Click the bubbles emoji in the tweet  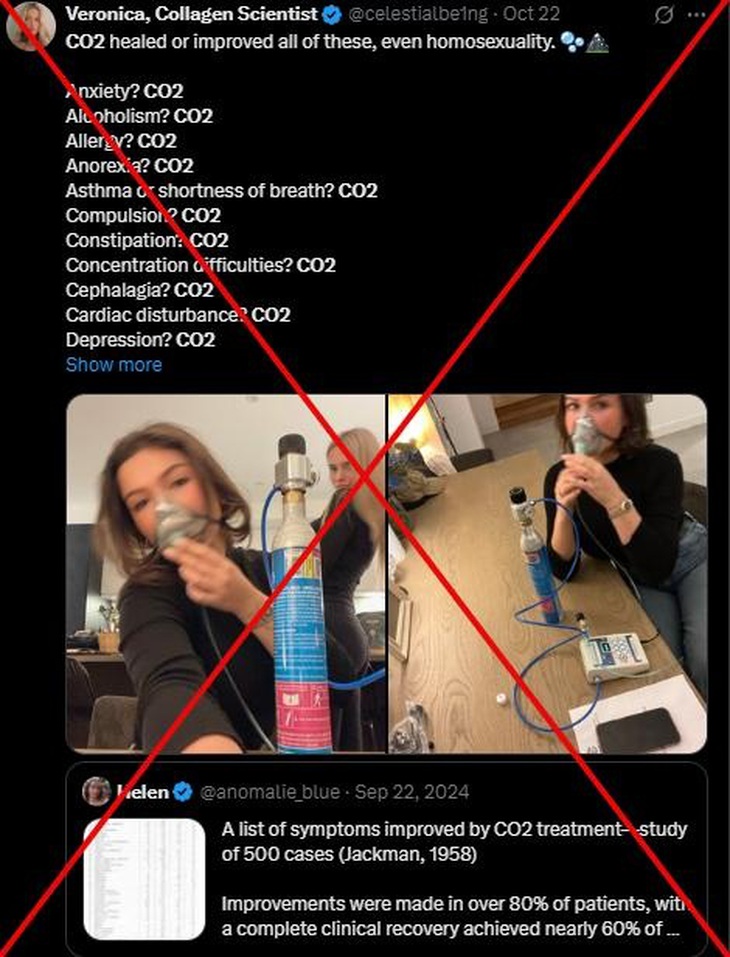(x=571, y=43)
